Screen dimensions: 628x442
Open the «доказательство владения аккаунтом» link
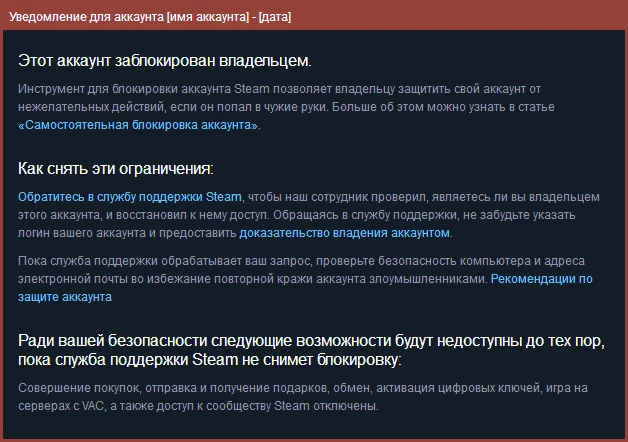344,233
